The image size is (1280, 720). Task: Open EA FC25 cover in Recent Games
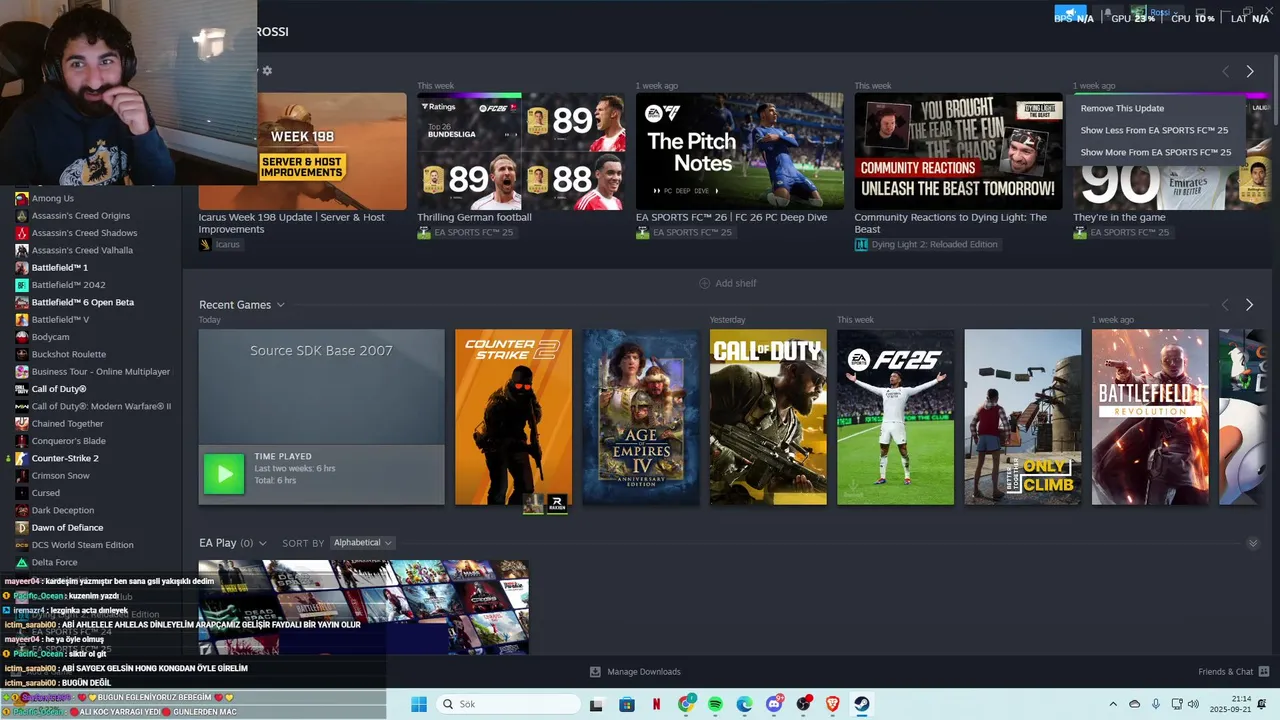pyautogui.click(x=895, y=417)
